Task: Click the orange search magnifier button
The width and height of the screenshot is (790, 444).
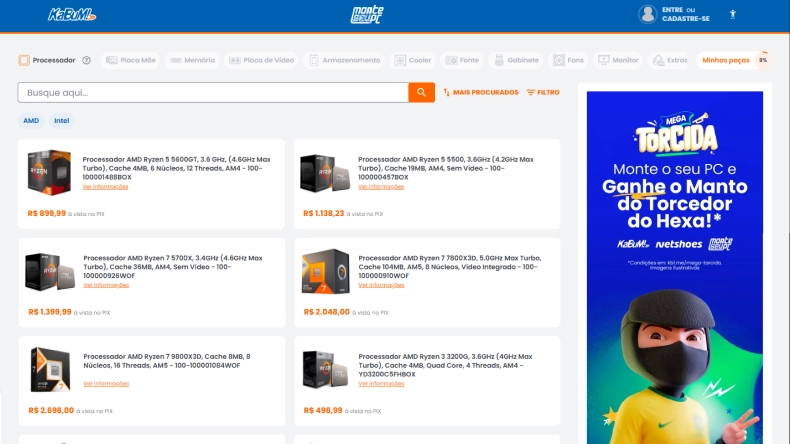Action: [x=421, y=92]
